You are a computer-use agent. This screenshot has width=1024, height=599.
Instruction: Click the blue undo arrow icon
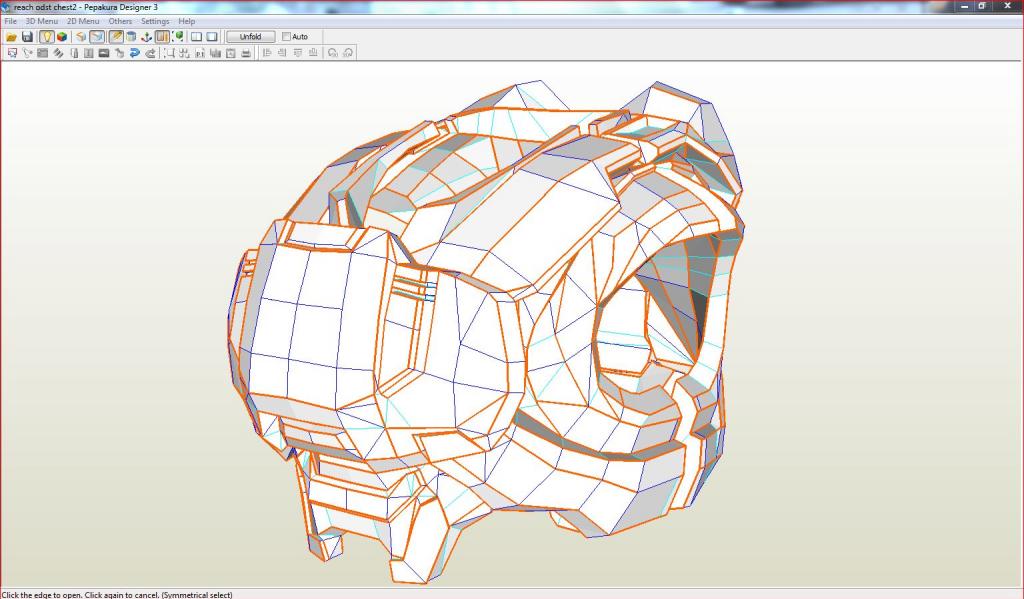coord(134,53)
